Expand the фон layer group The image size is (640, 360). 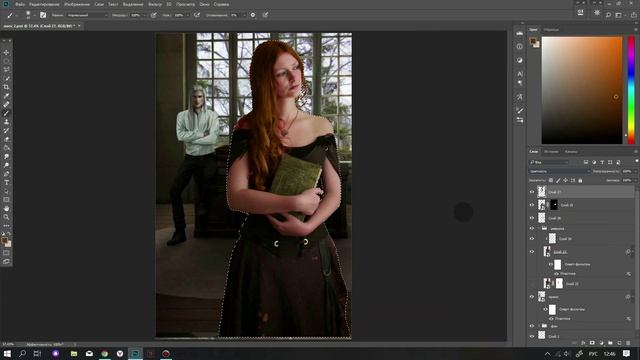pyautogui.click(x=539, y=326)
